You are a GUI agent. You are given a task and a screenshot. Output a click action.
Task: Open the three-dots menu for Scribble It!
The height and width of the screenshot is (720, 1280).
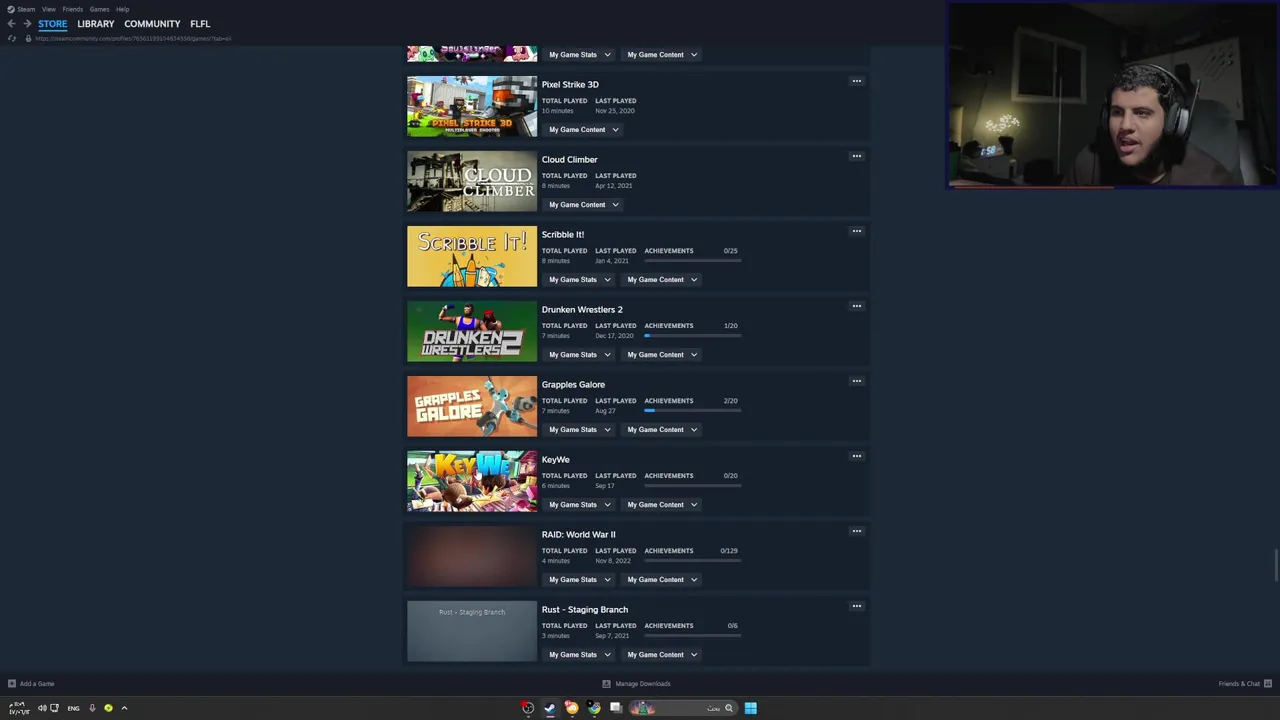click(x=856, y=231)
